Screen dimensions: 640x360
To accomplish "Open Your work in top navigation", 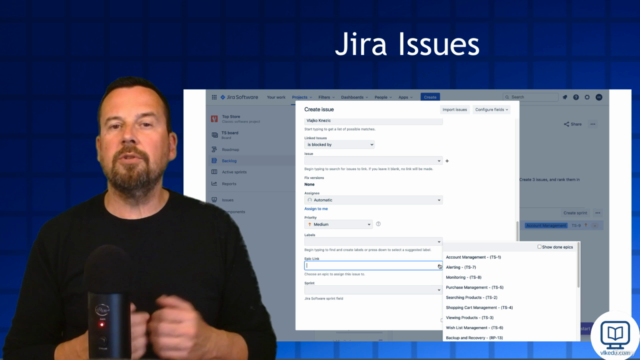I will tap(276, 97).
